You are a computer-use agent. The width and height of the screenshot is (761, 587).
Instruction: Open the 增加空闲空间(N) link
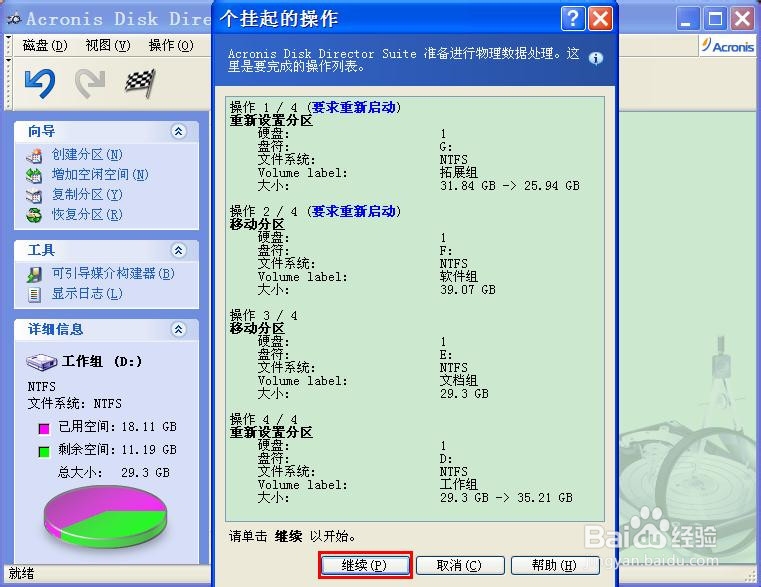(100, 175)
